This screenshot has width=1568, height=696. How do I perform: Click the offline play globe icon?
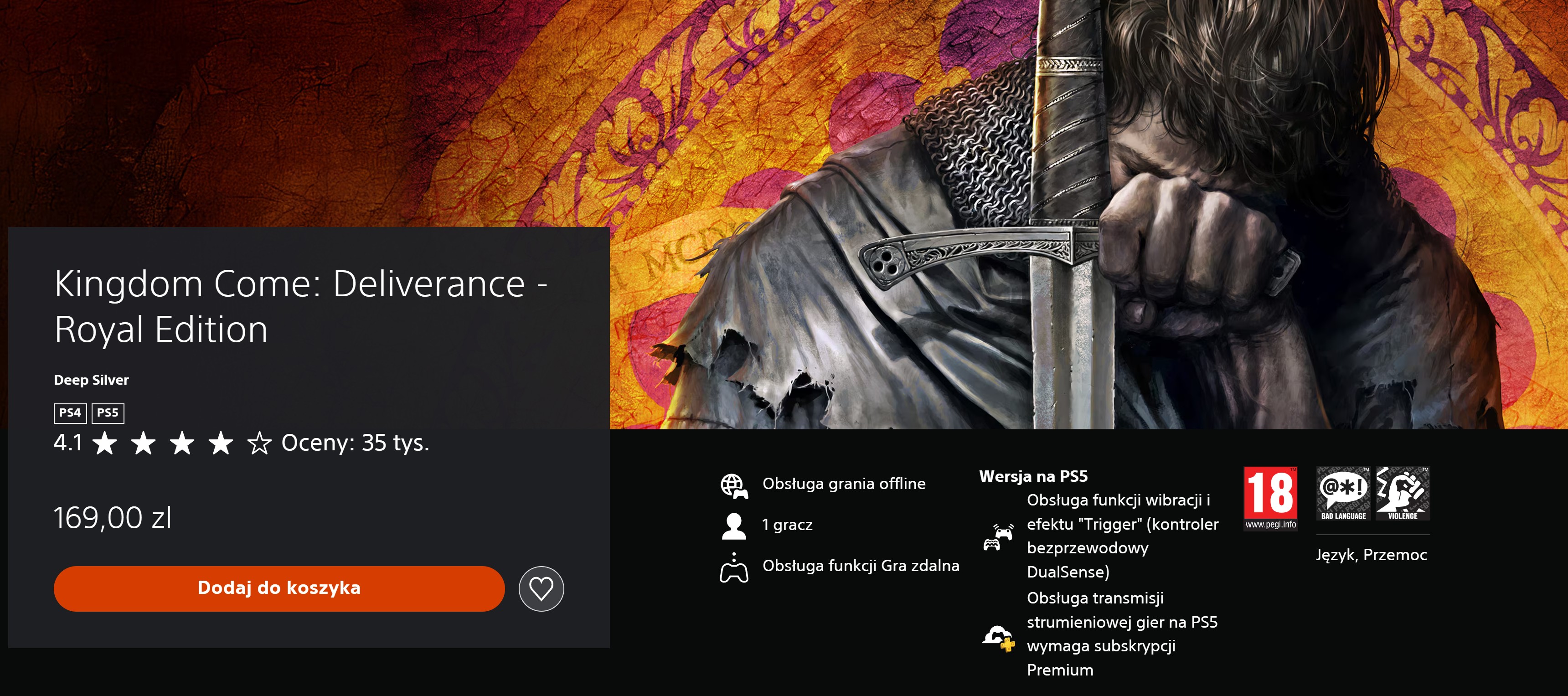734,486
